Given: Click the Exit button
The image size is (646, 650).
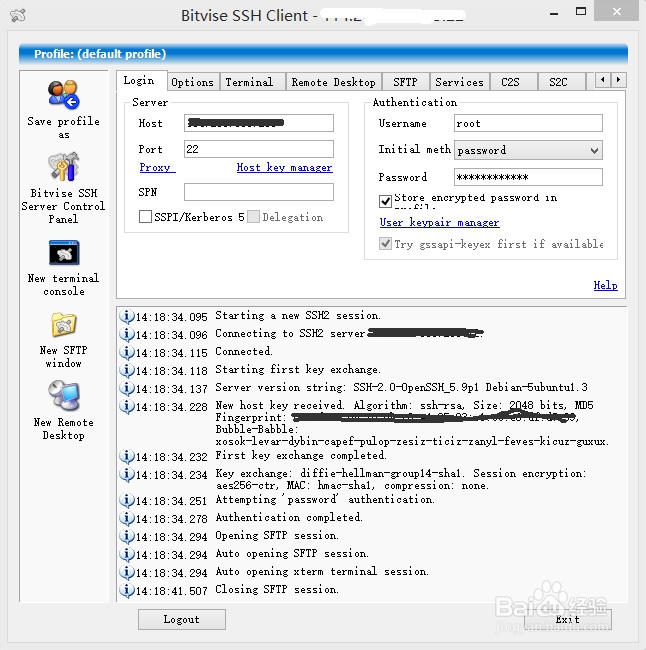Looking at the screenshot, I should [x=568, y=619].
